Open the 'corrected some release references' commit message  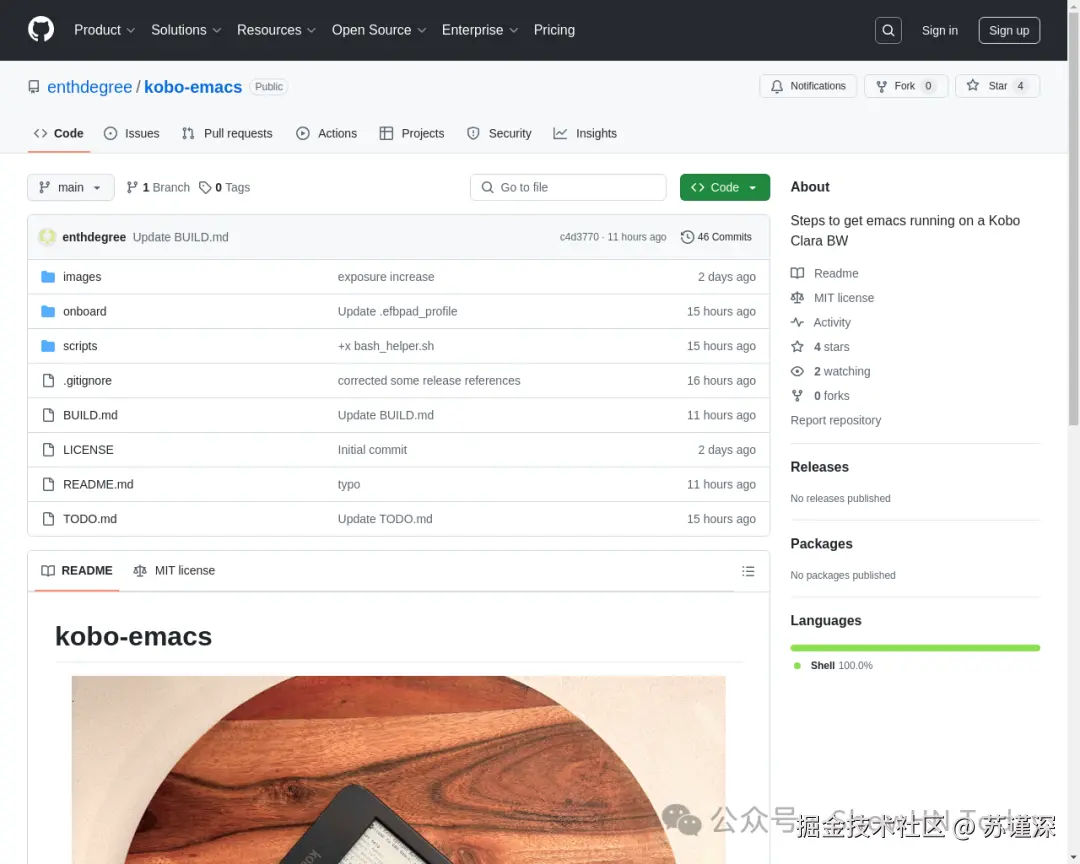(428, 380)
